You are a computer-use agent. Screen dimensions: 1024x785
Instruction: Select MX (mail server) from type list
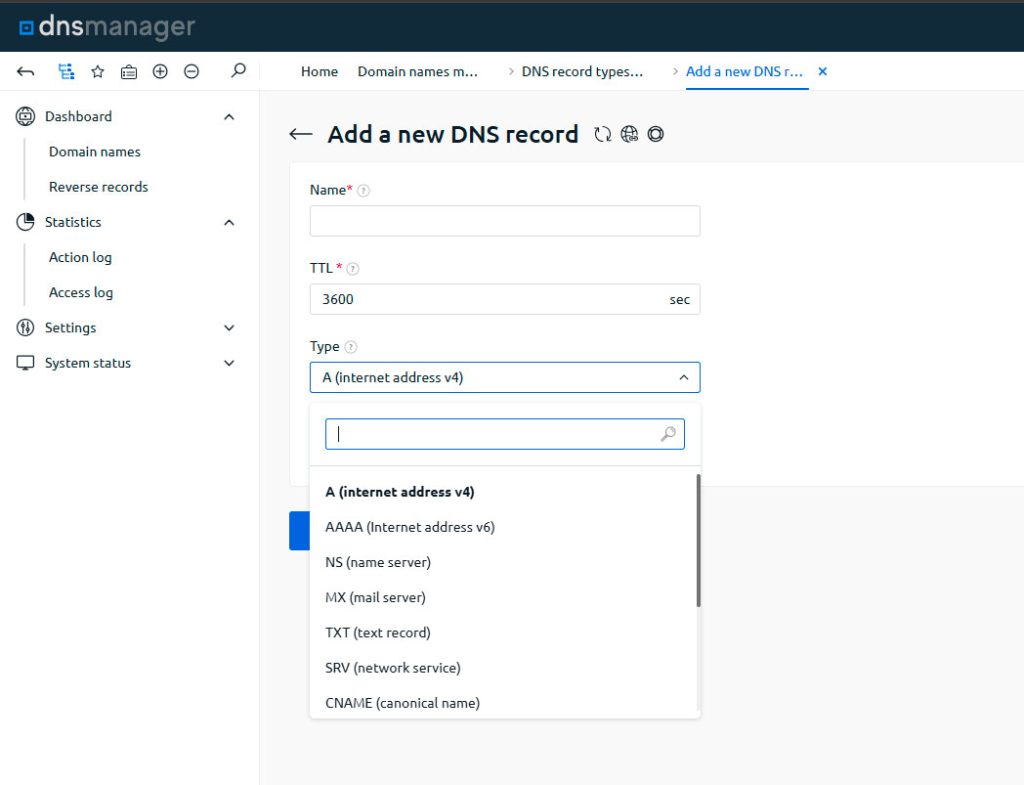point(375,597)
